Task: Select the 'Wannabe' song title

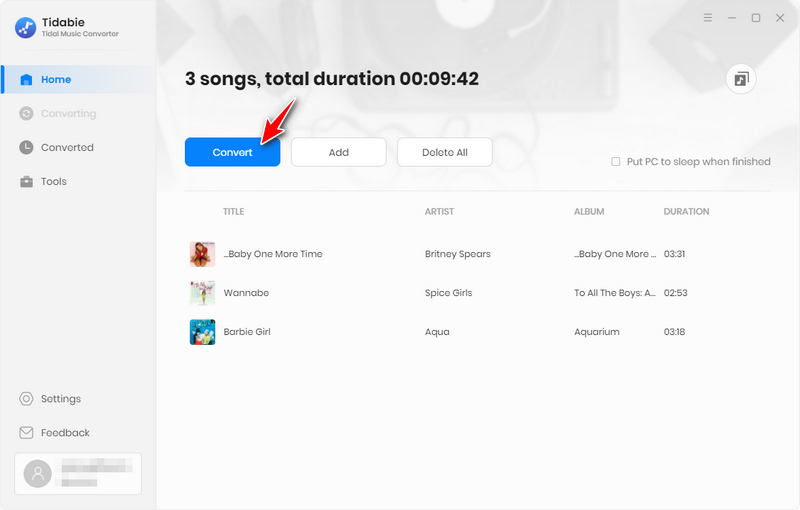Action: pos(246,293)
